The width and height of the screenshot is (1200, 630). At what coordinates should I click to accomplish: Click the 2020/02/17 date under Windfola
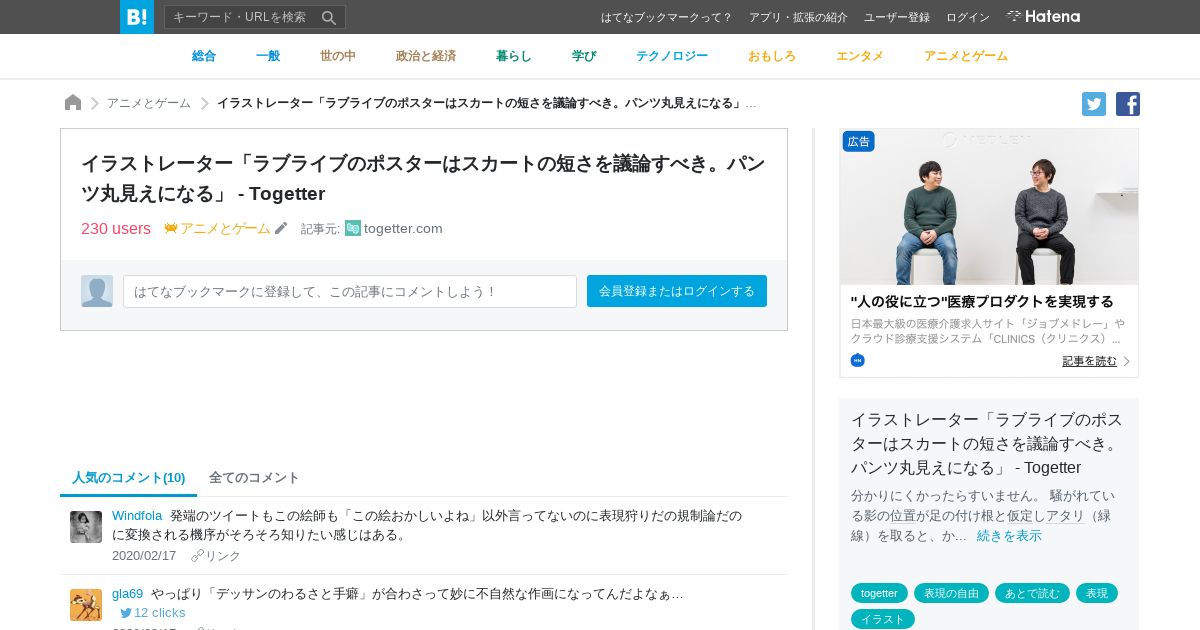(x=144, y=556)
